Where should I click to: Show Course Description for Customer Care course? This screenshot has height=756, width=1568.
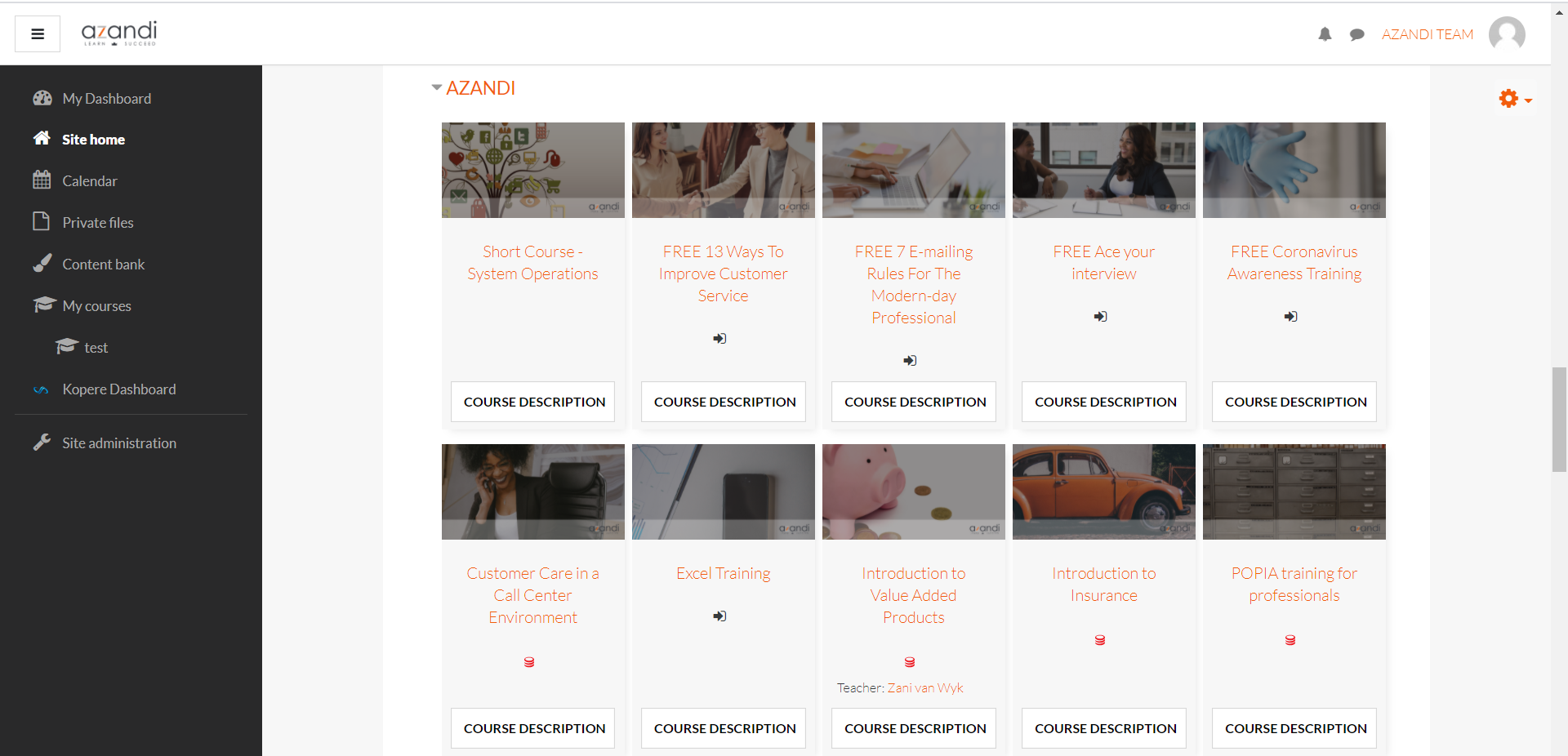point(533,728)
